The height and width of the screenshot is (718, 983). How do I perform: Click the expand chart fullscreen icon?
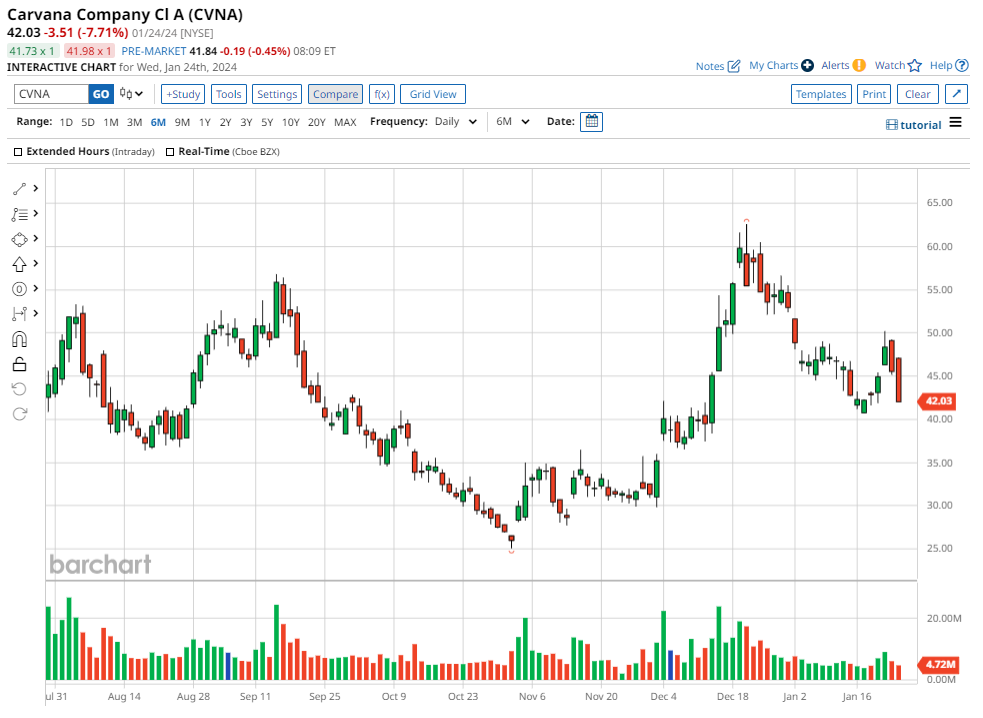tap(956, 94)
